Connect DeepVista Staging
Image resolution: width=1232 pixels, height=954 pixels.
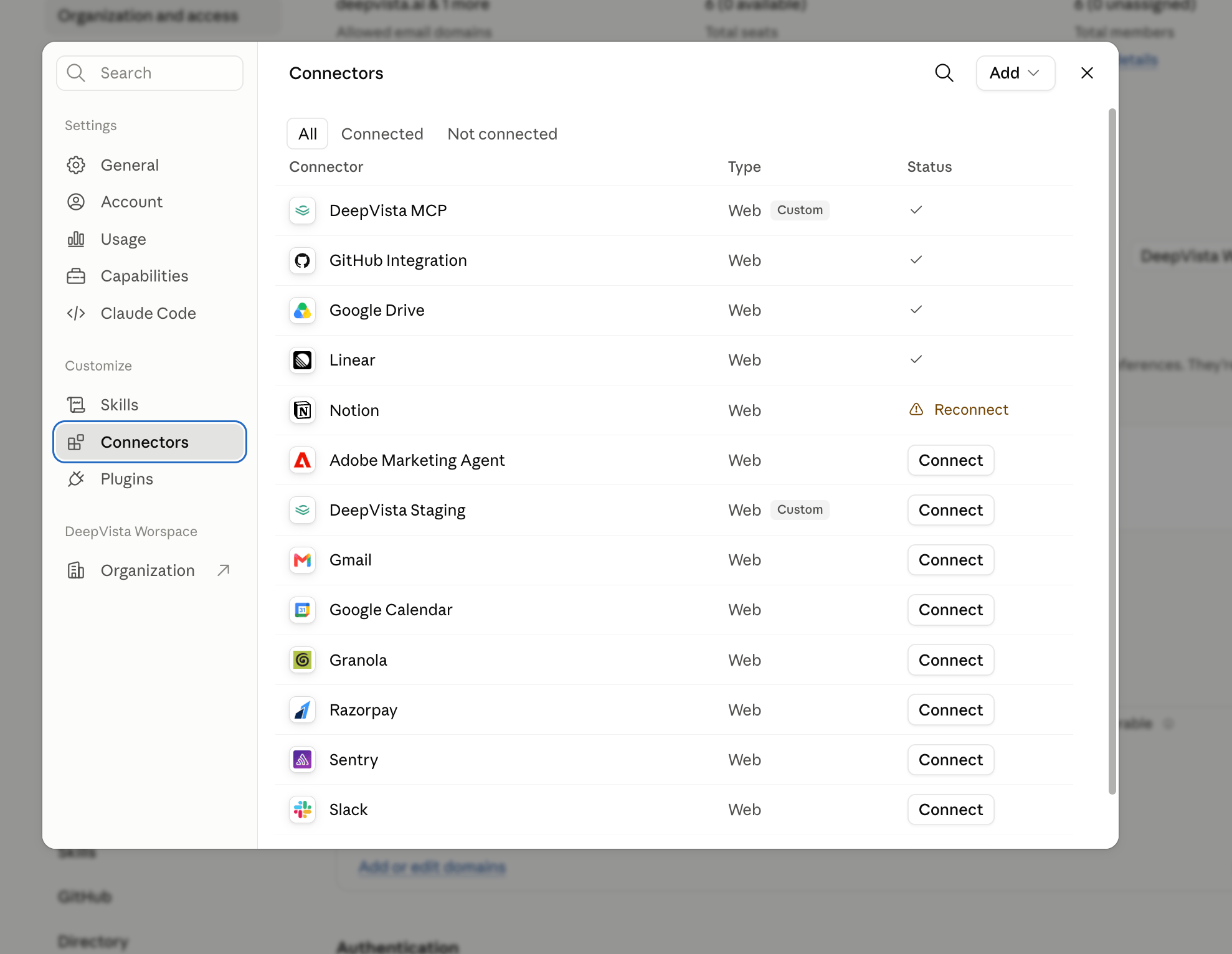point(950,510)
